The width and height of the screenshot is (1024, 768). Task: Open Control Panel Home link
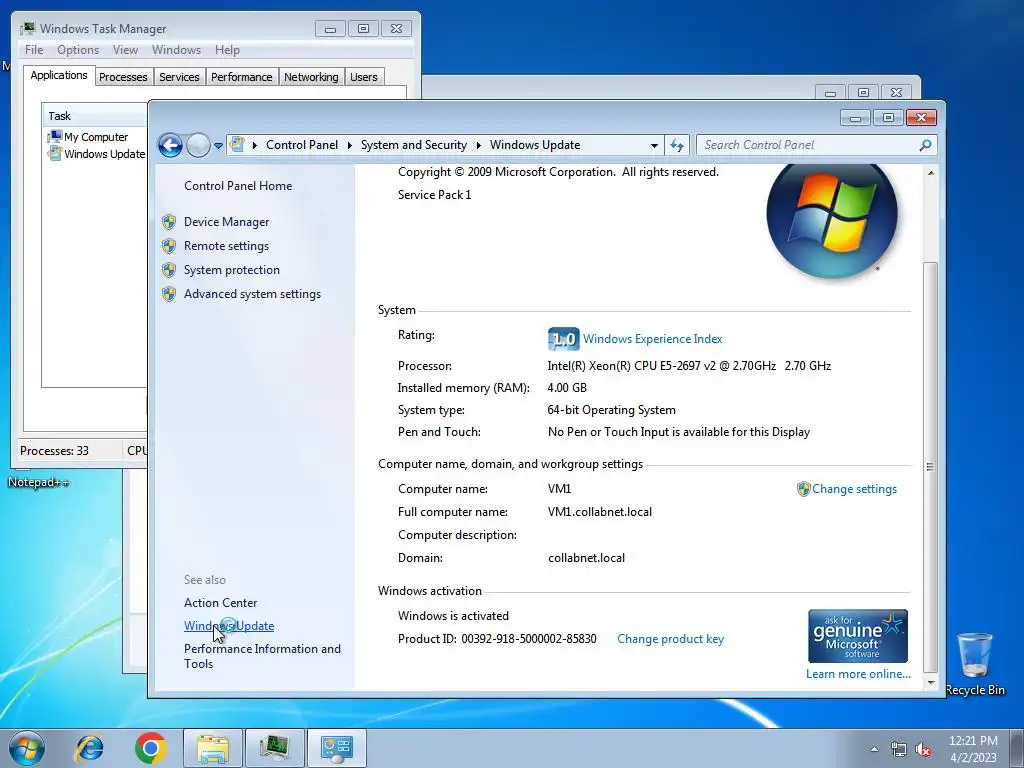pos(238,185)
